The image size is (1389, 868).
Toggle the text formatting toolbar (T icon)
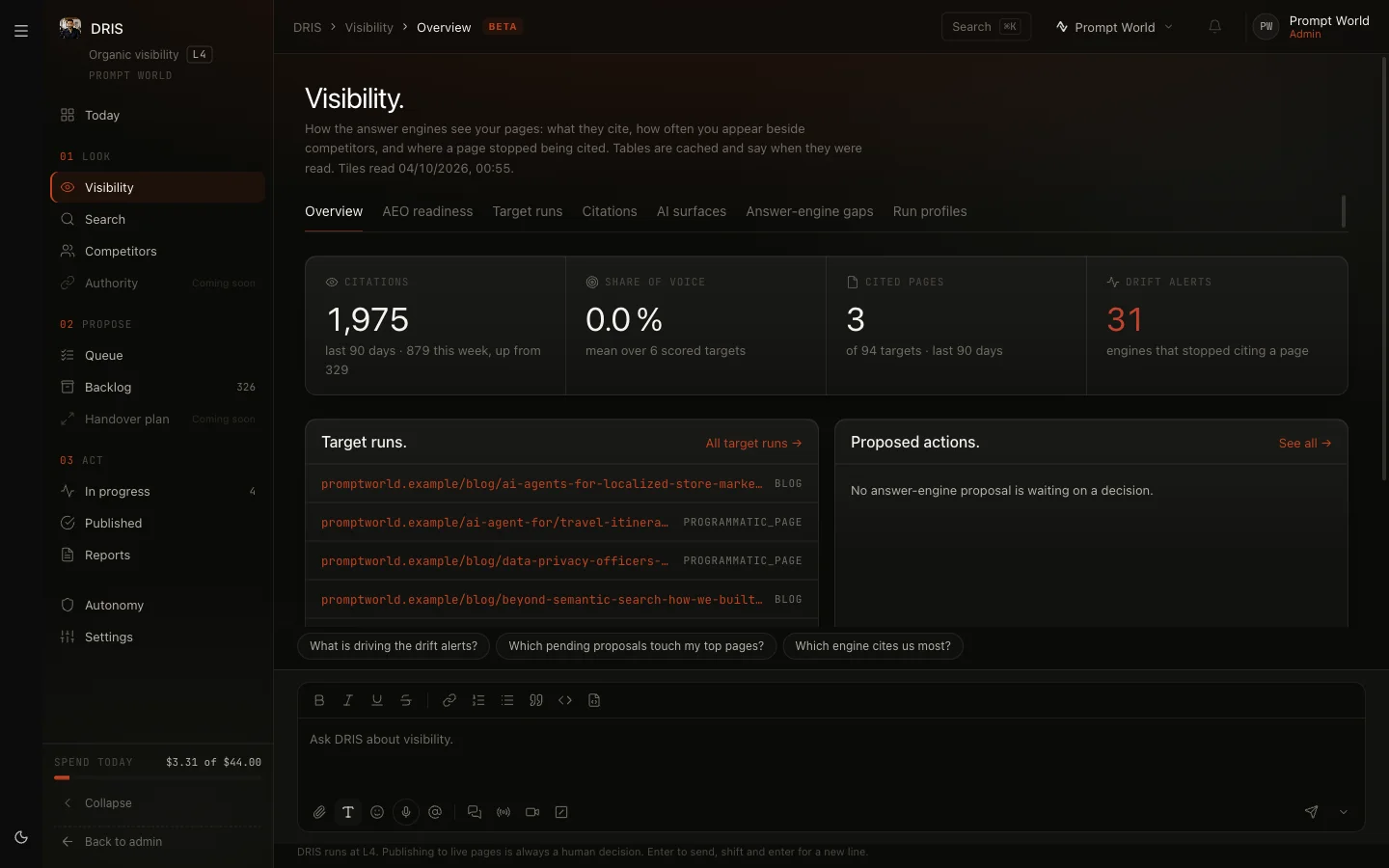[x=348, y=812]
